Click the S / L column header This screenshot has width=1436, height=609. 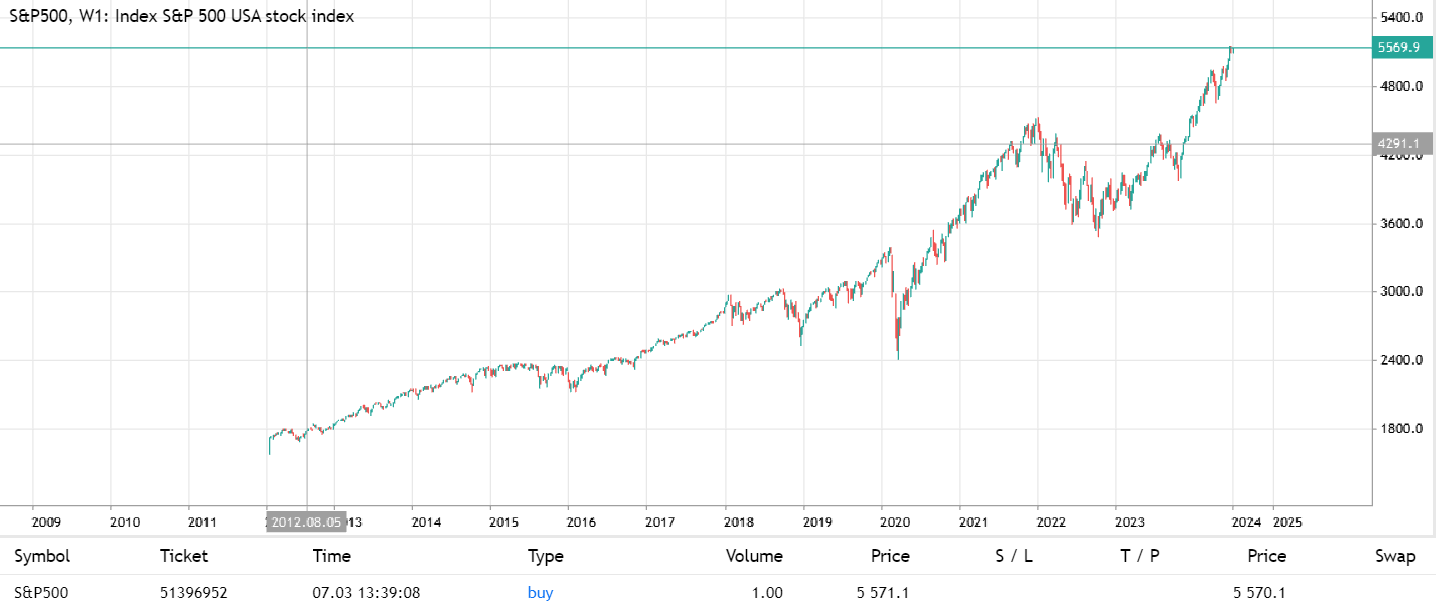(1013, 557)
